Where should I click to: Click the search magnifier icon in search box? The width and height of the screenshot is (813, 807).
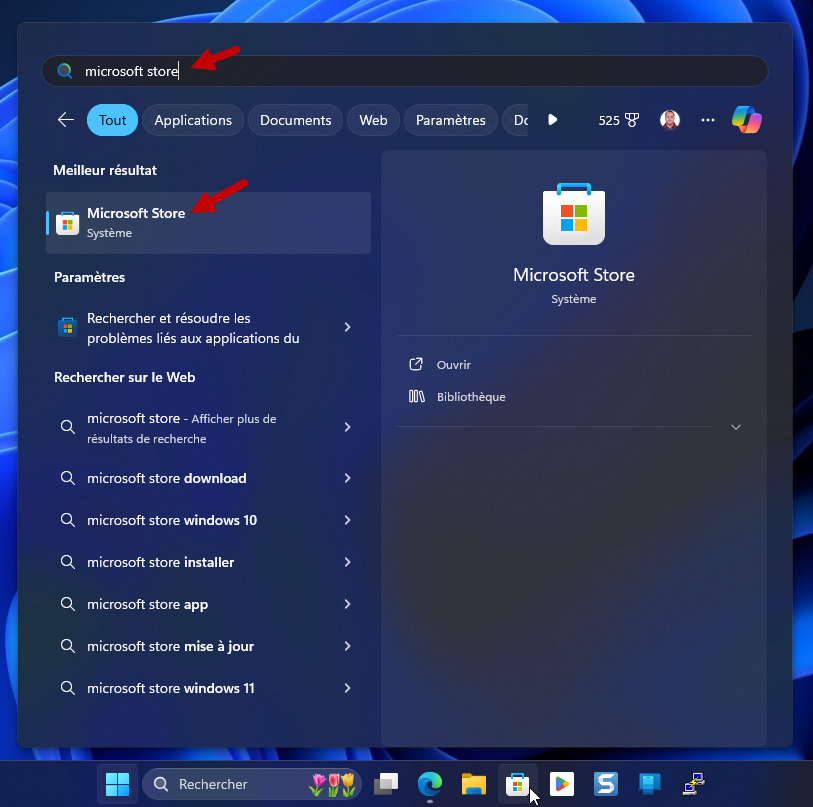coord(65,71)
